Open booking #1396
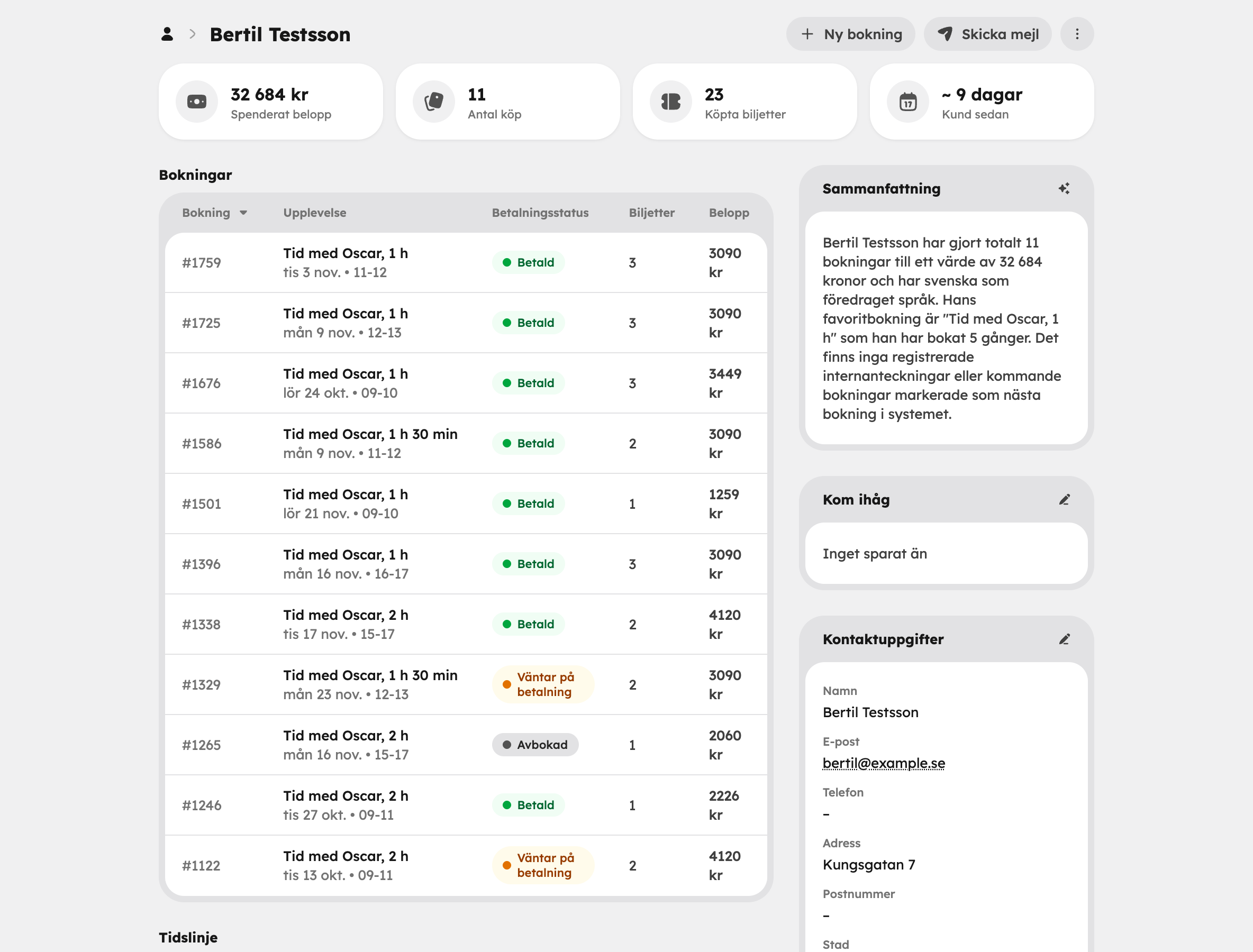 [x=466, y=564]
